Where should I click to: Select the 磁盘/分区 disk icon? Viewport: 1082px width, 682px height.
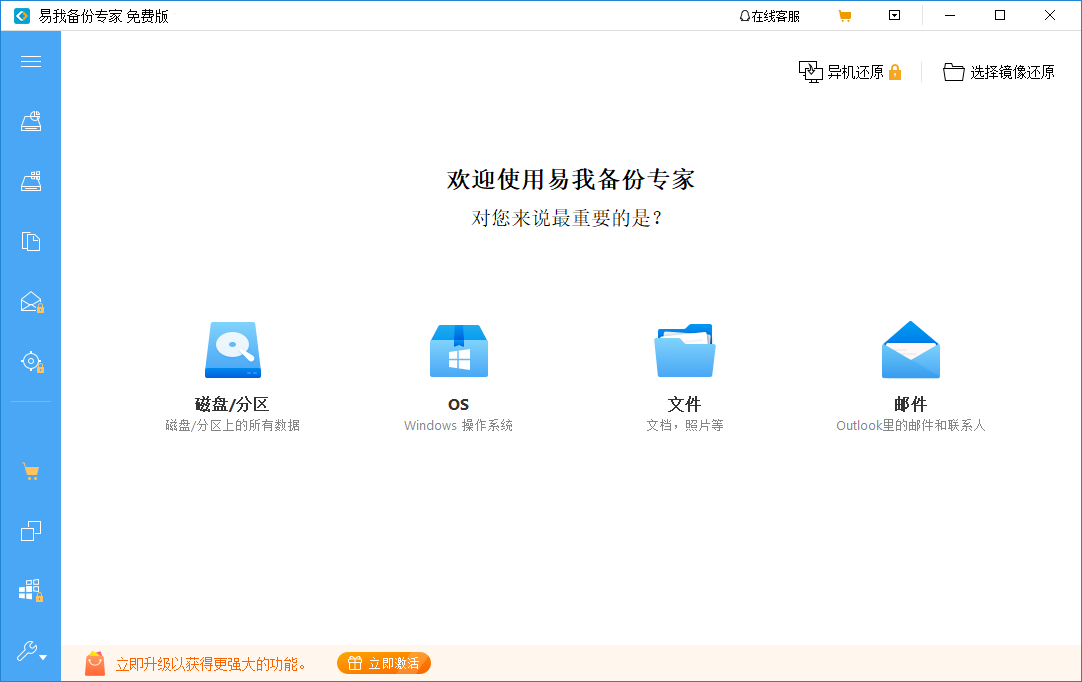click(233, 349)
